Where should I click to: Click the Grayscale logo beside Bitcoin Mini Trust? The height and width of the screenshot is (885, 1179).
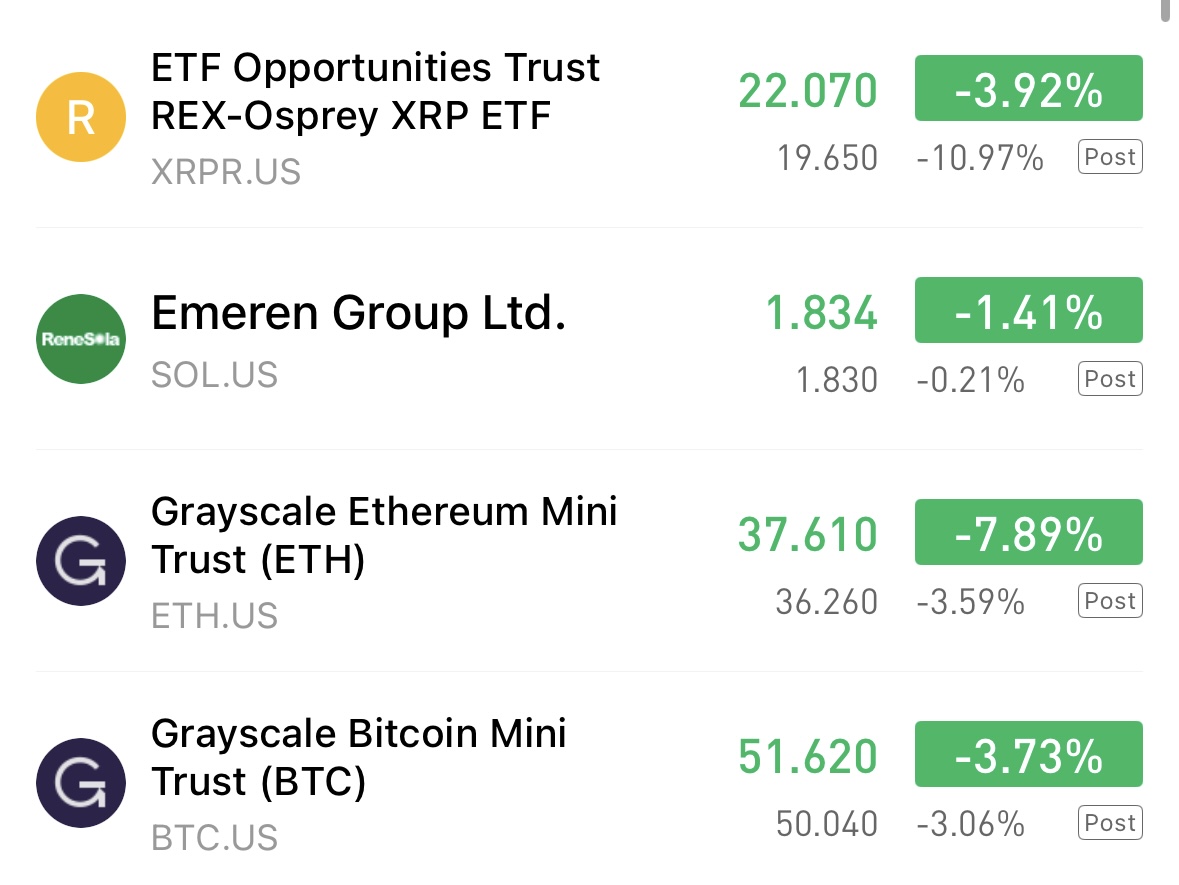click(x=81, y=783)
